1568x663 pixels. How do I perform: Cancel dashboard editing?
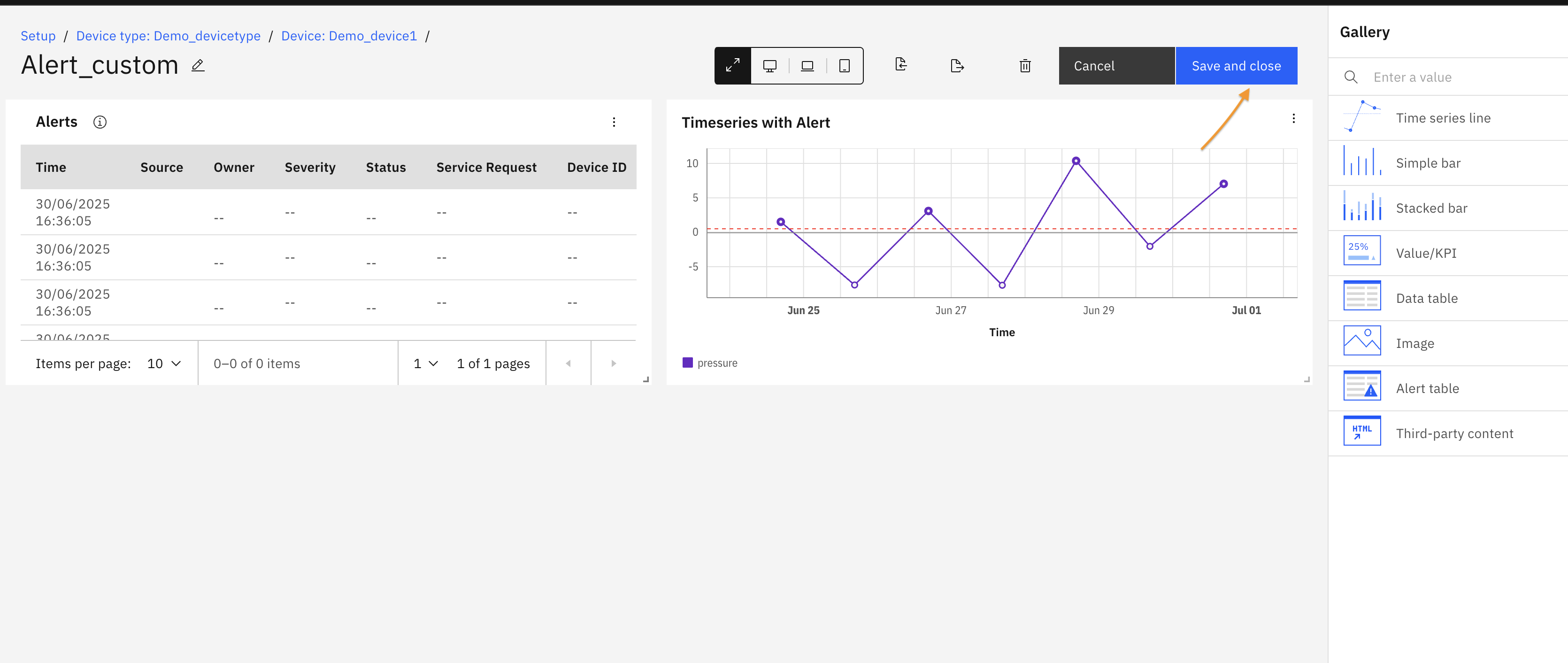click(x=1116, y=66)
